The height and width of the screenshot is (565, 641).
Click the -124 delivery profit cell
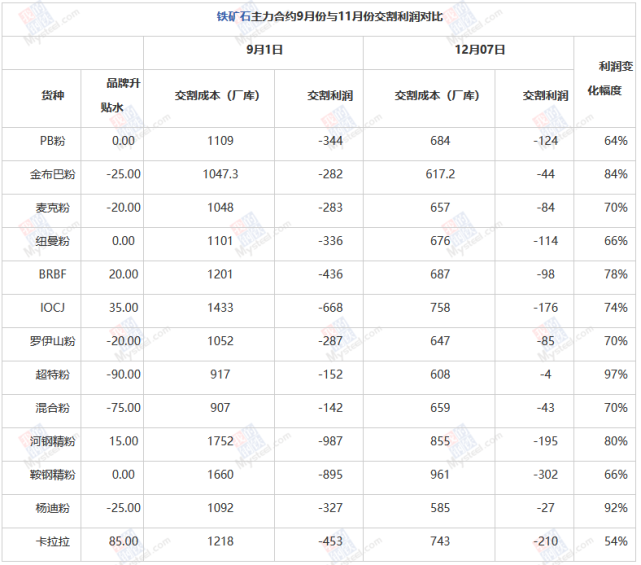pyautogui.click(x=546, y=141)
